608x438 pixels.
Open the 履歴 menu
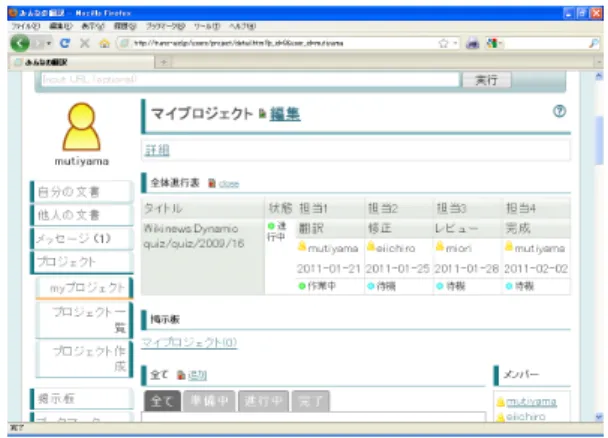[x=125, y=26]
